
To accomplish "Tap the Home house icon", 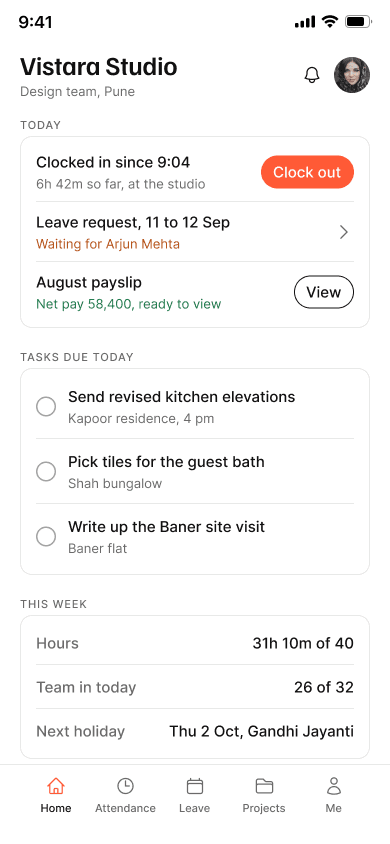I will point(56,786).
